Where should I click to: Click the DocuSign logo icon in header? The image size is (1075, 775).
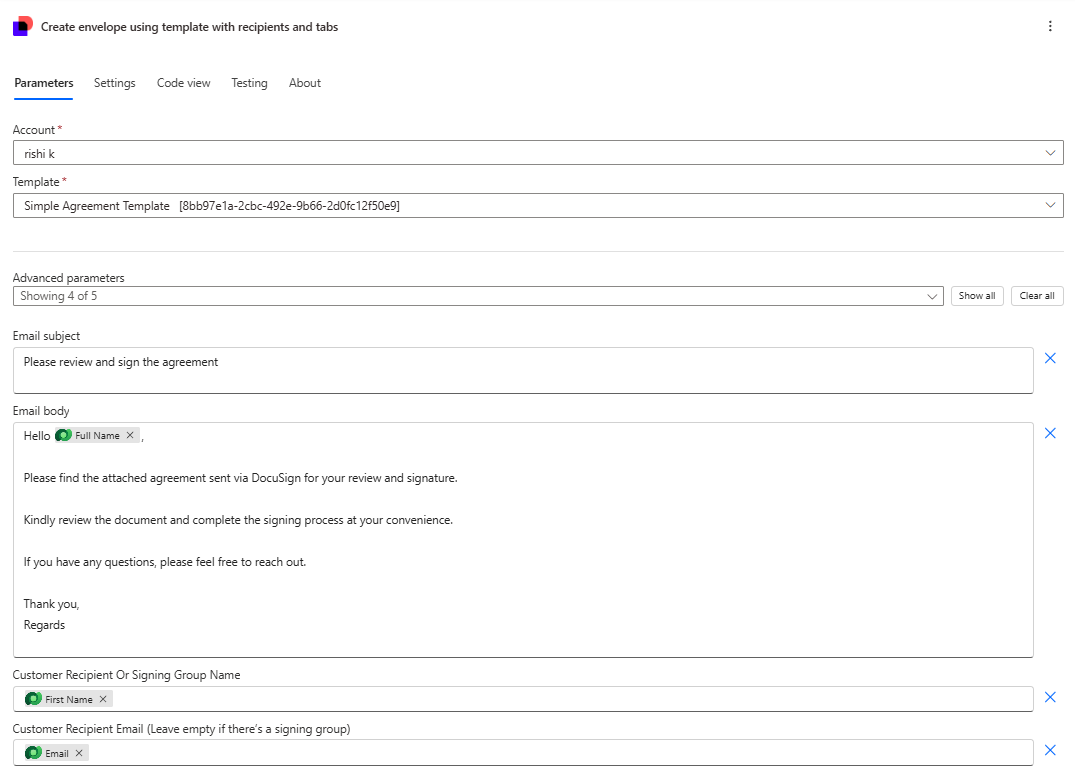click(x=22, y=27)
